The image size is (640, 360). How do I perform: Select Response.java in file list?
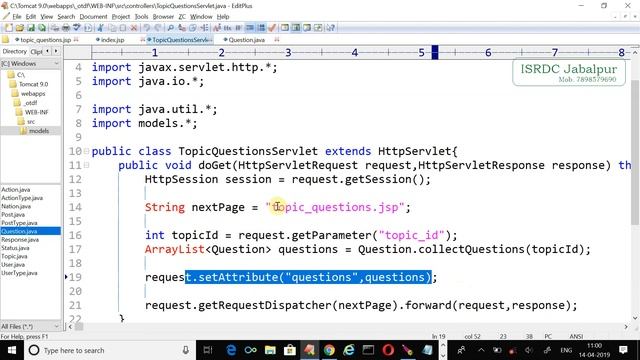pyautogui.click(x=20, y=240)
